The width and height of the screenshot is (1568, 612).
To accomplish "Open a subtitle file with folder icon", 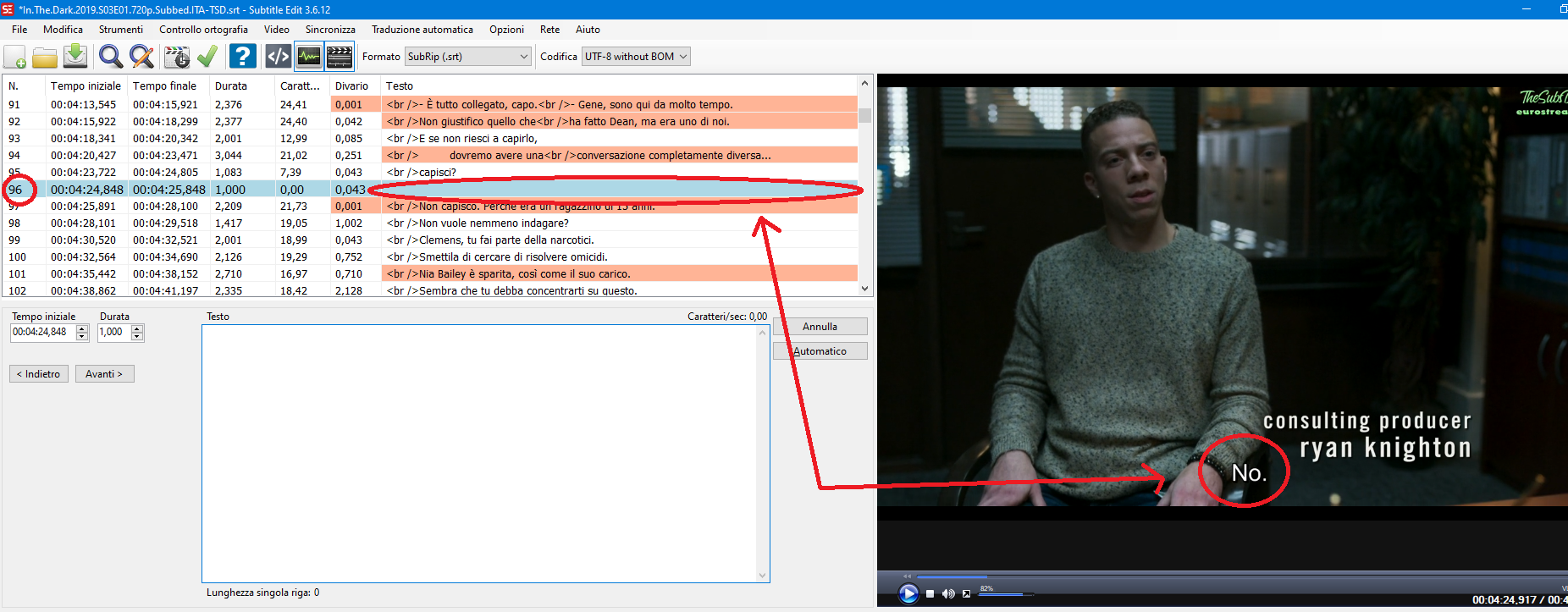I will [45, 57].
